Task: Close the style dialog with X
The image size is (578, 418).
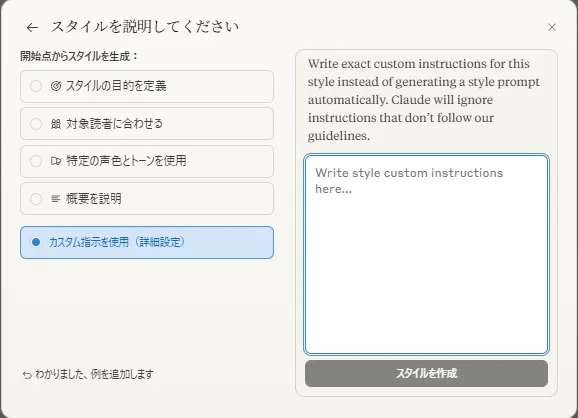Action: tap(551, 27)
